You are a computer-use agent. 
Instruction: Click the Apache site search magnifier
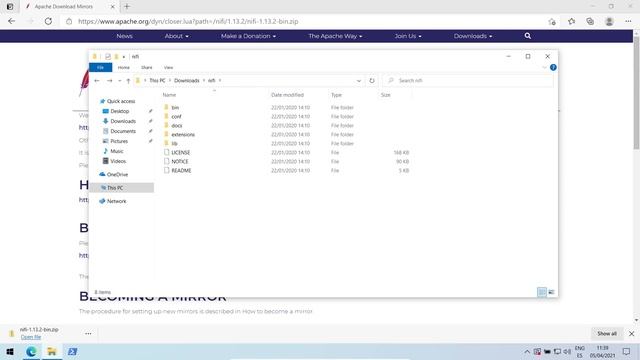pos(528,36)
